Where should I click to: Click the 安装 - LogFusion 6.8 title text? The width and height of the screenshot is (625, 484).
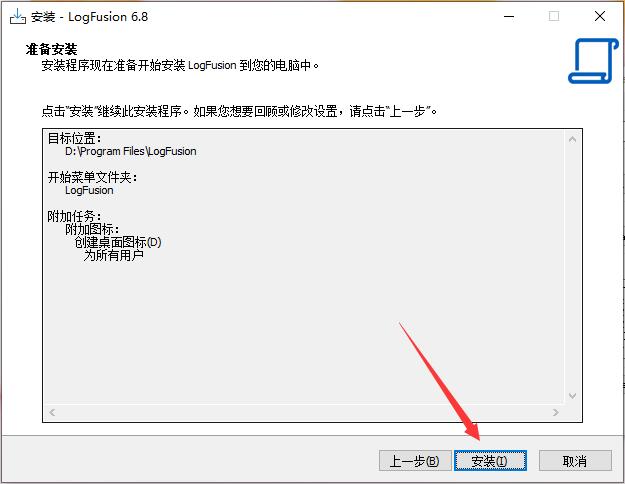[89, 17]
